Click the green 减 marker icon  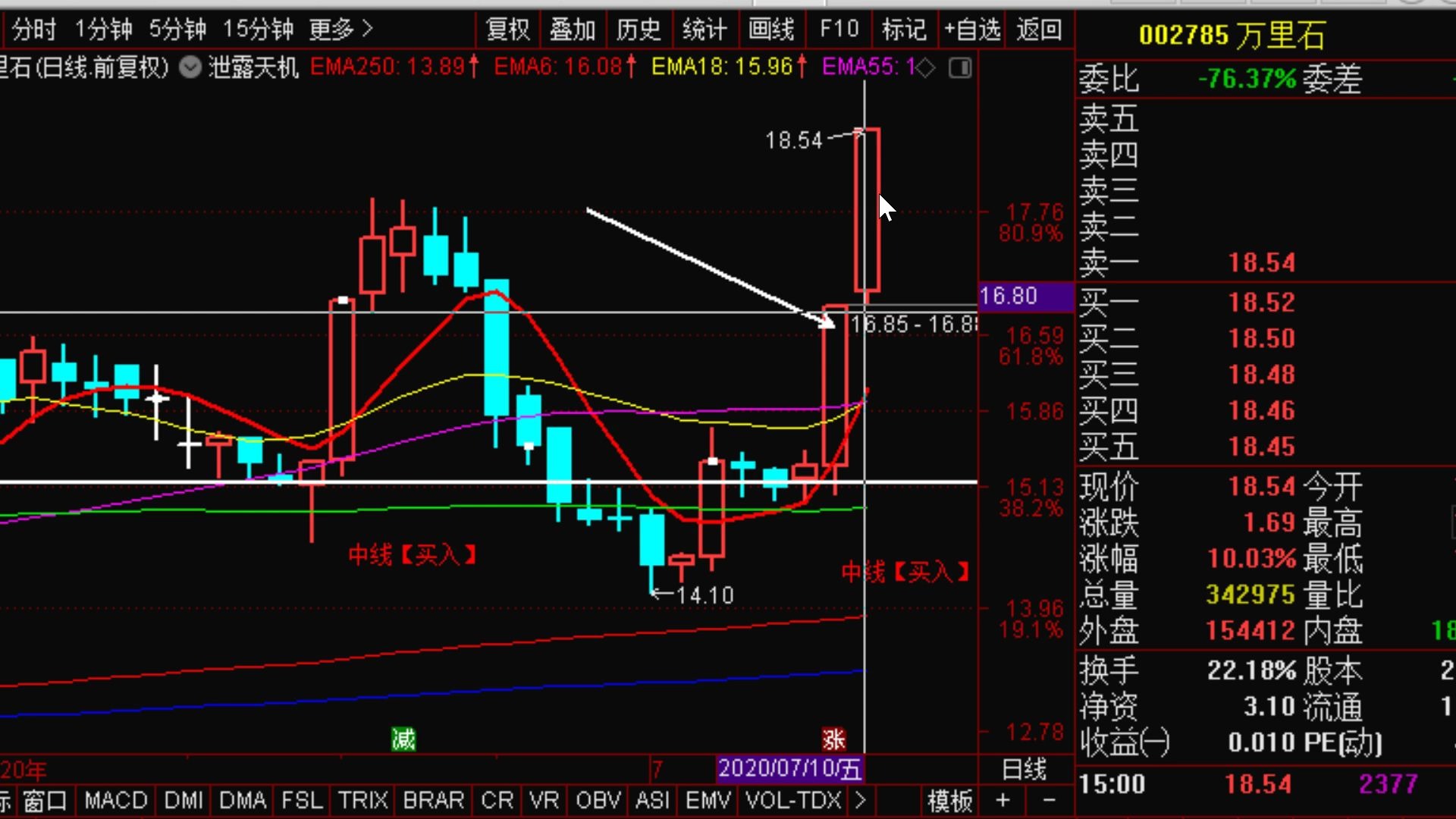click(403, 739)
